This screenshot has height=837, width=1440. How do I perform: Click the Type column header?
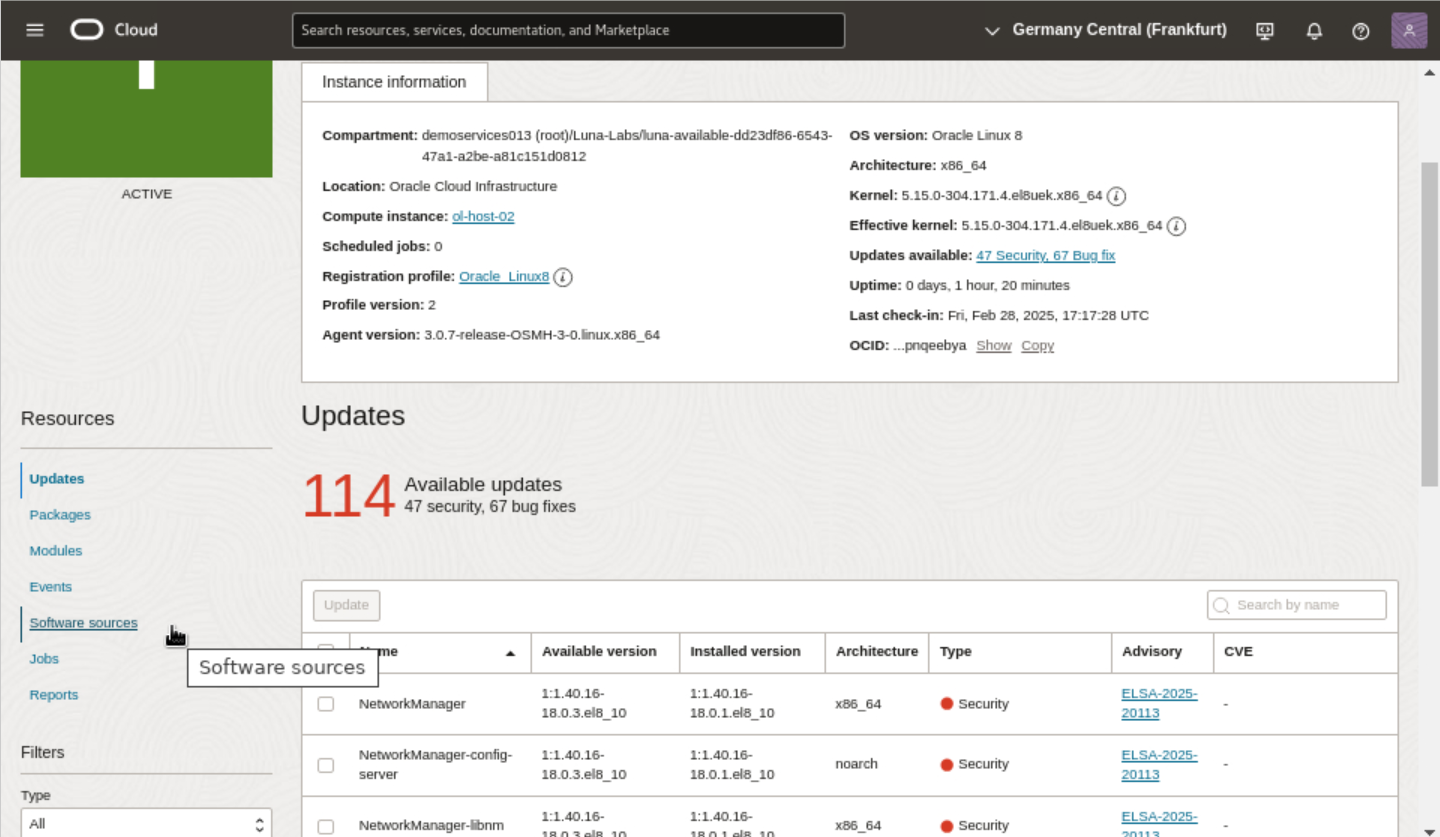pos(956,651)
